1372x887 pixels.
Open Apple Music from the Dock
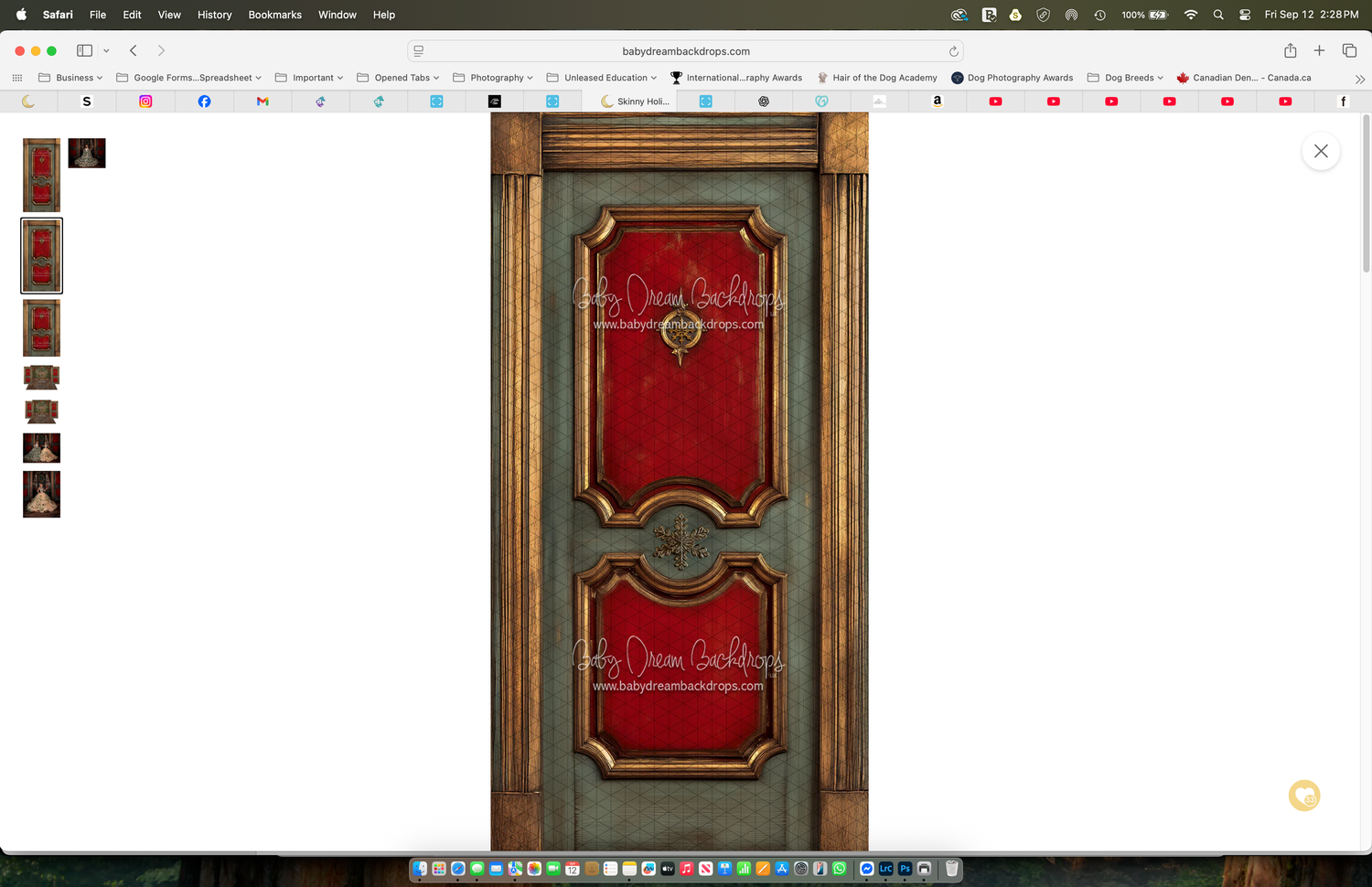point(686,869)
